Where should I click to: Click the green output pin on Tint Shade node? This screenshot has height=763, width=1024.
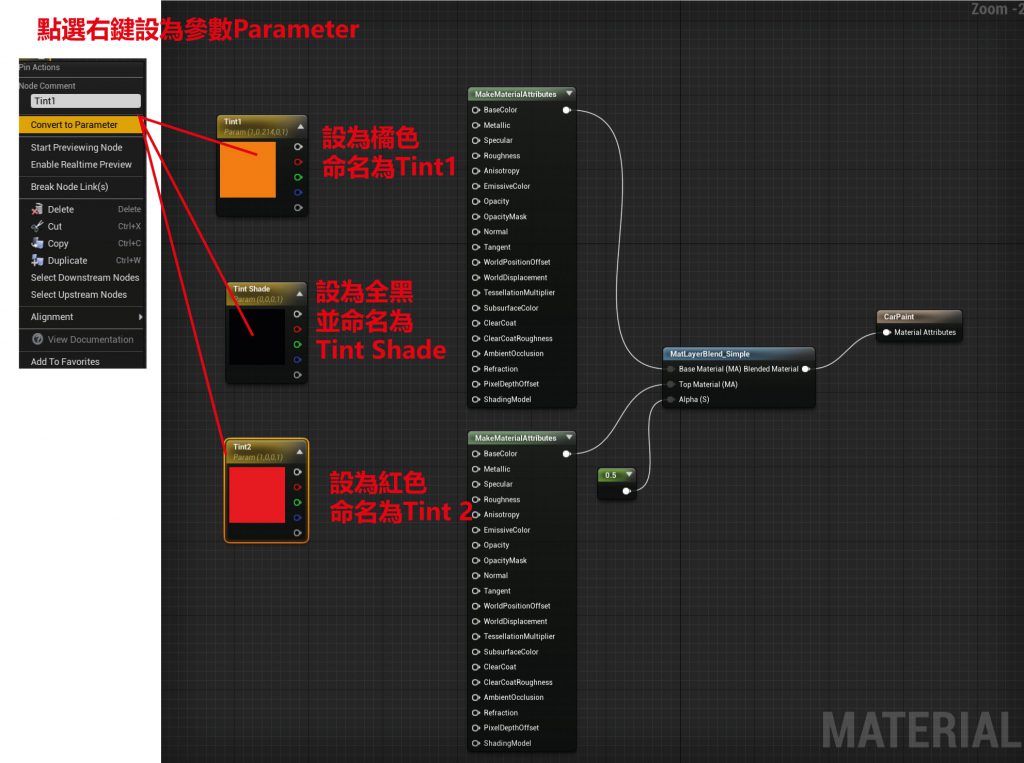[x=297, y=344]
